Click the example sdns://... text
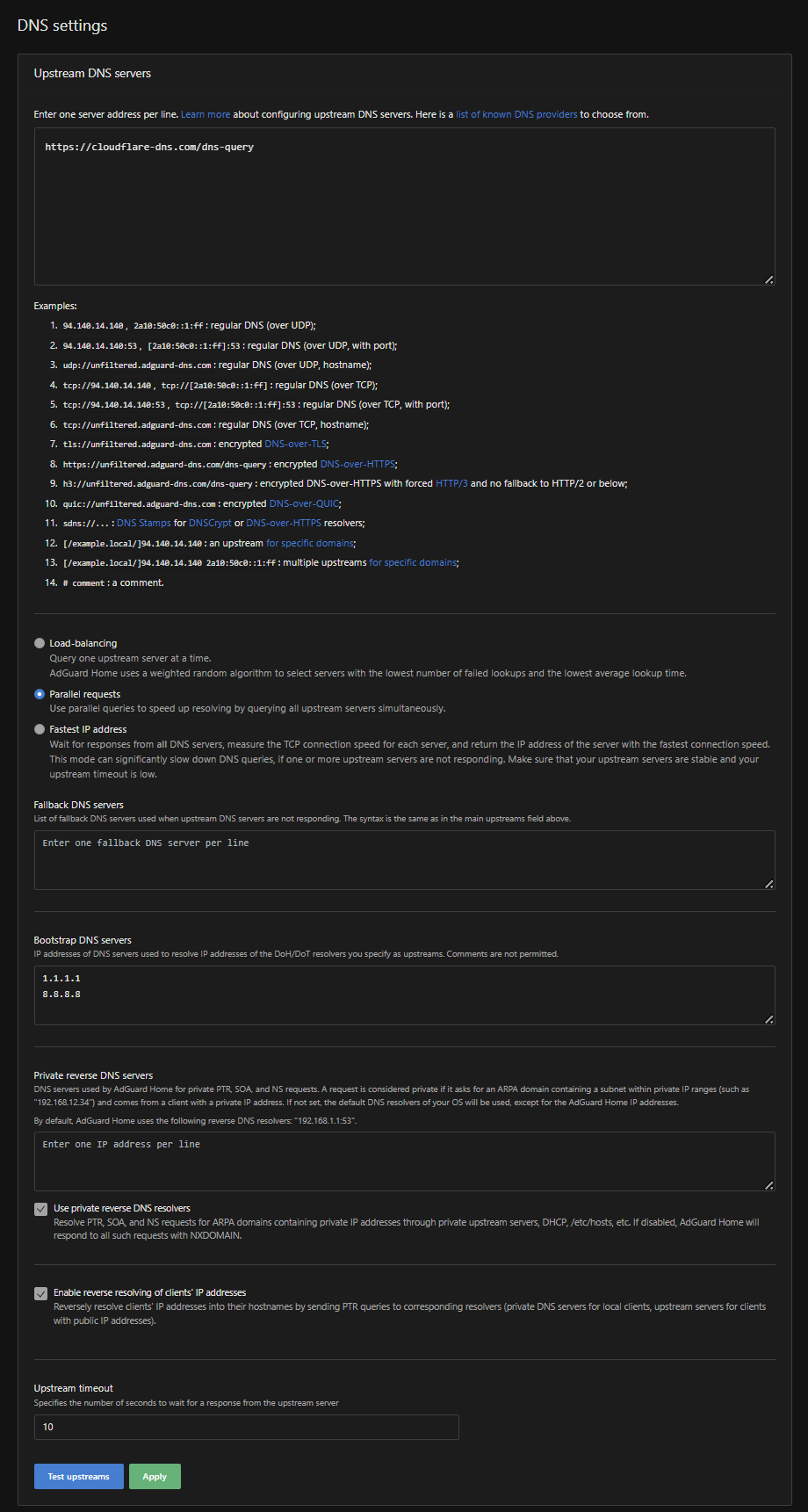The width and height of the screenshot is (808, 1512). pyautogui.click(x=87, y=524)
